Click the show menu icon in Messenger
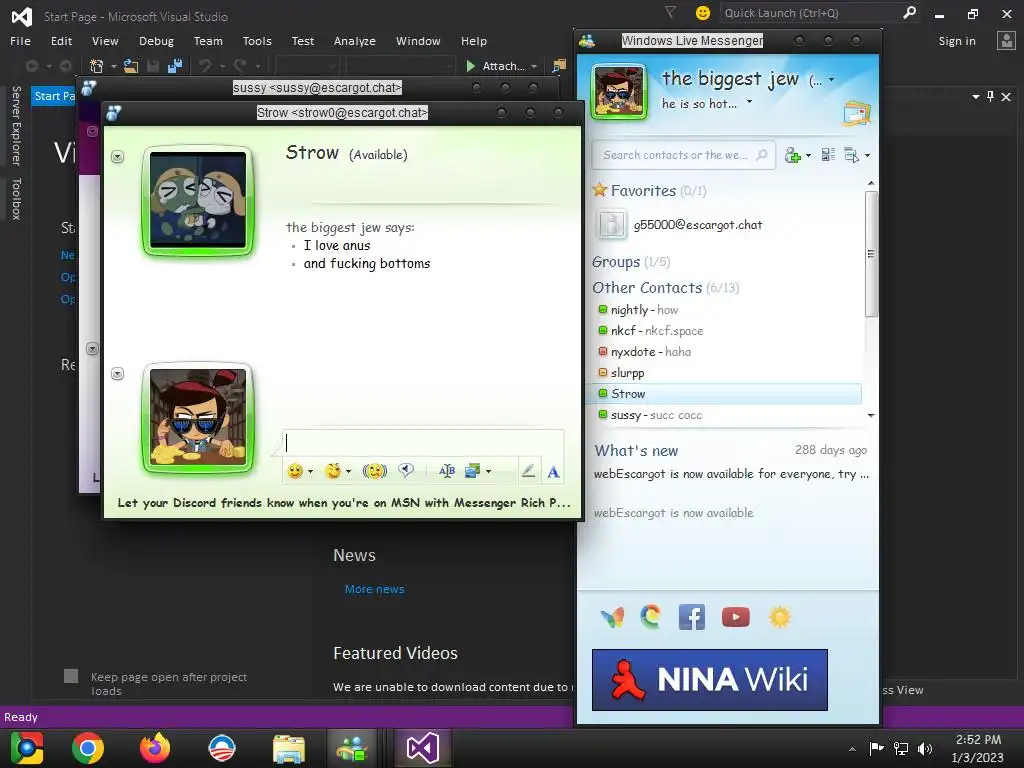The height and width of the screenshot is (768, 1024). 851,155
